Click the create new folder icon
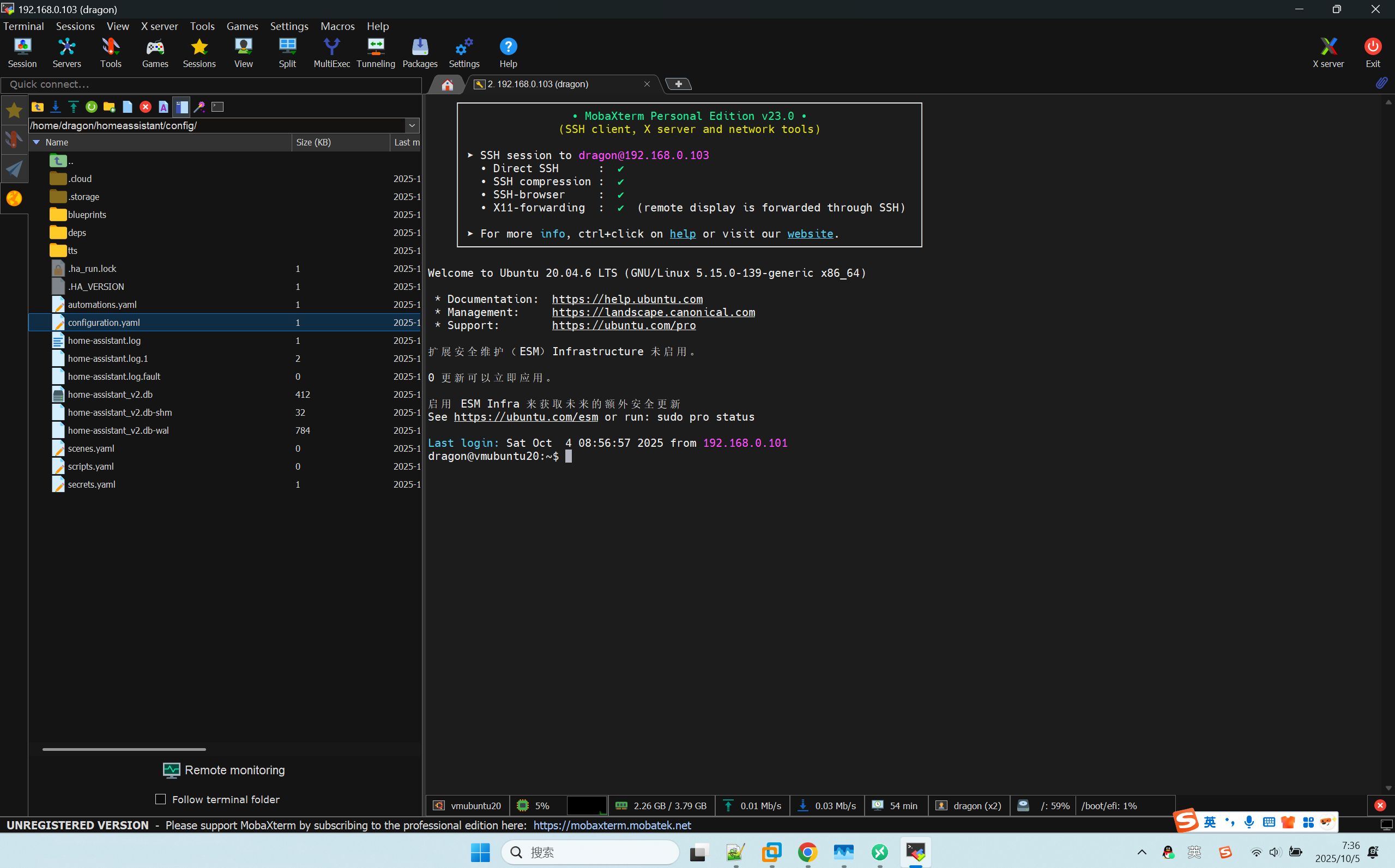The width and height of the screenshot is (1395, 868). (x=109, y=107)
